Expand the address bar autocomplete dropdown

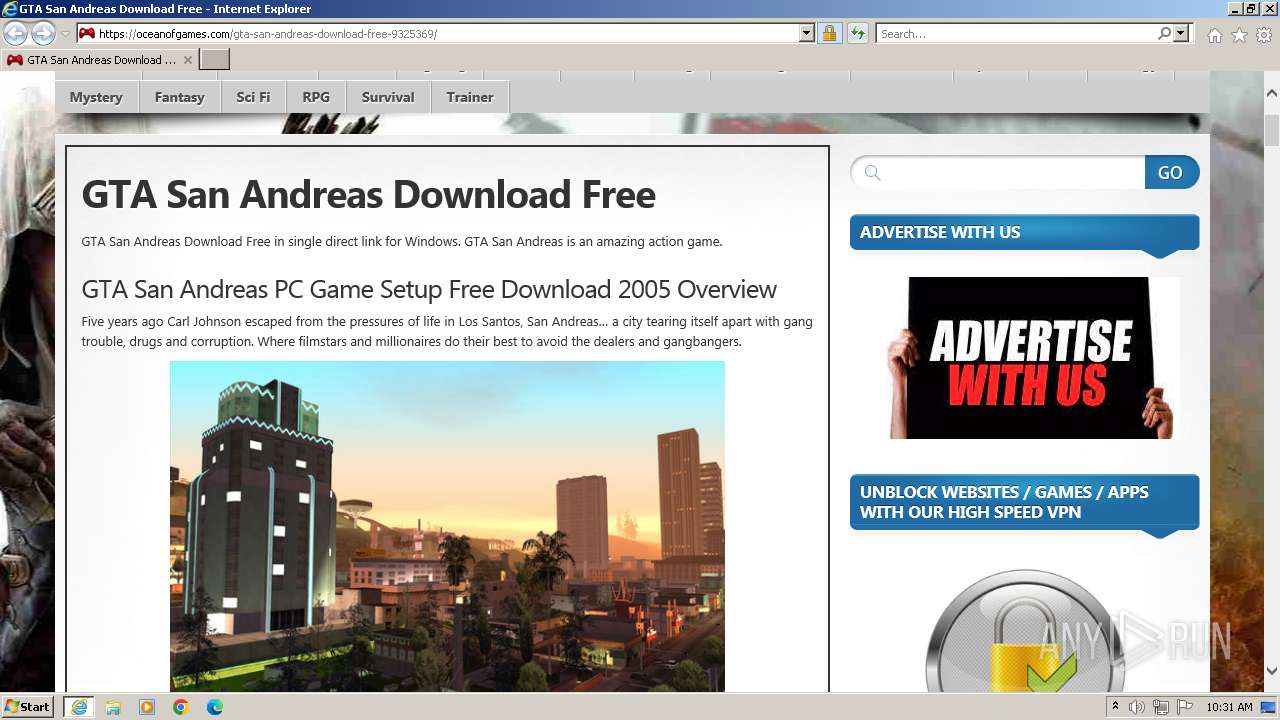[807, 34]
